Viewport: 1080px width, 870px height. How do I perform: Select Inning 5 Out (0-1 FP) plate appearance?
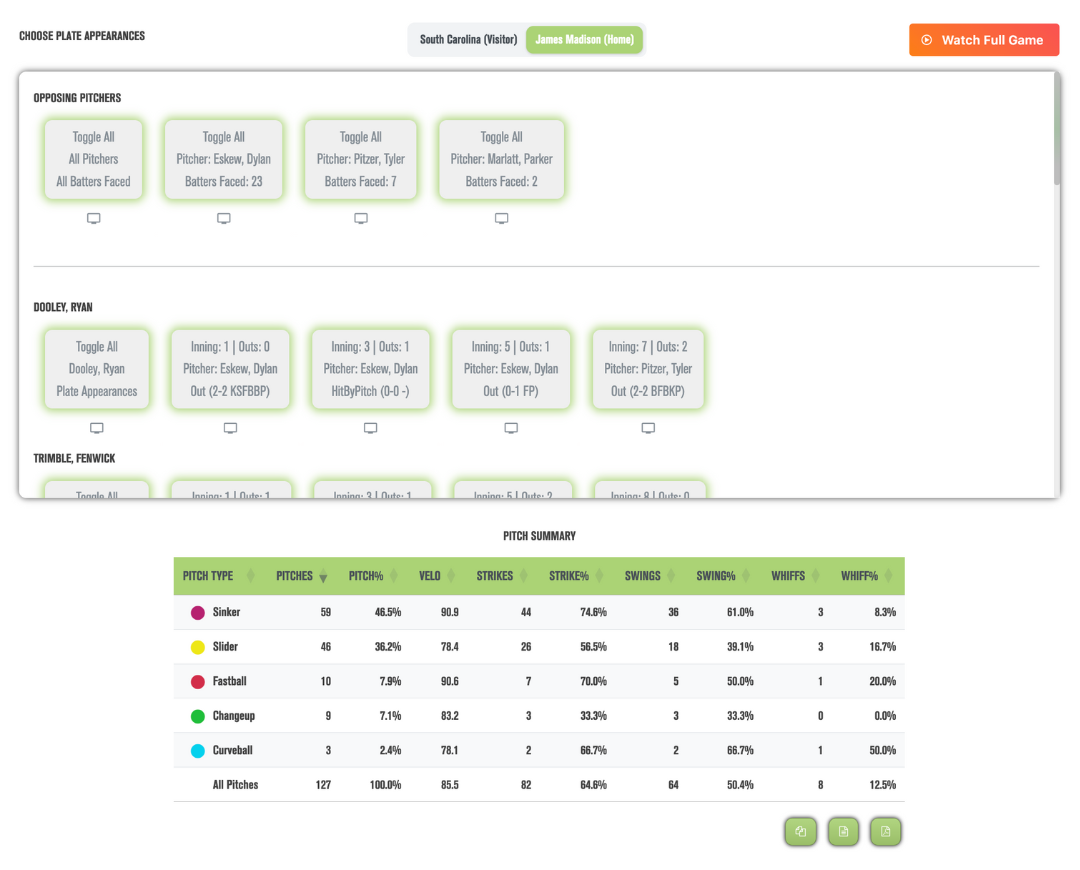[511, 369]
